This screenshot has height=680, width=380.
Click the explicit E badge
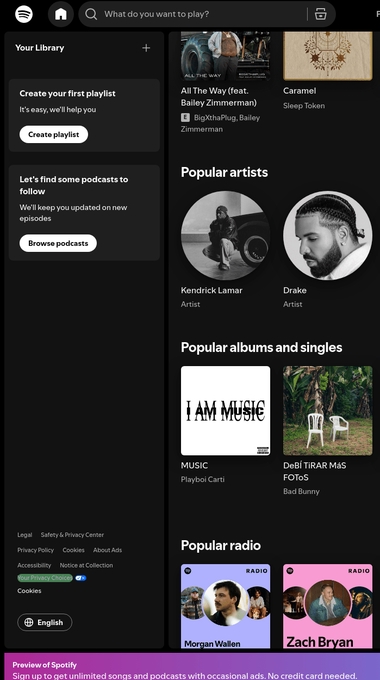[185, 118]
